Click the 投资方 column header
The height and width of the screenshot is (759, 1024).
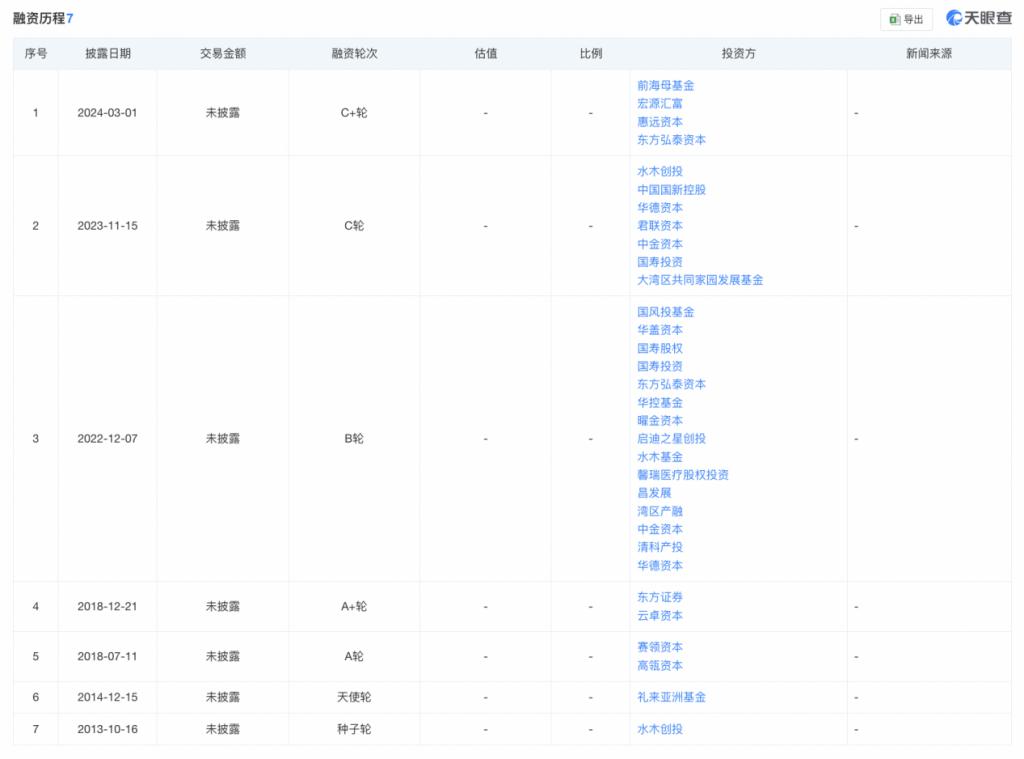[738, 54]
